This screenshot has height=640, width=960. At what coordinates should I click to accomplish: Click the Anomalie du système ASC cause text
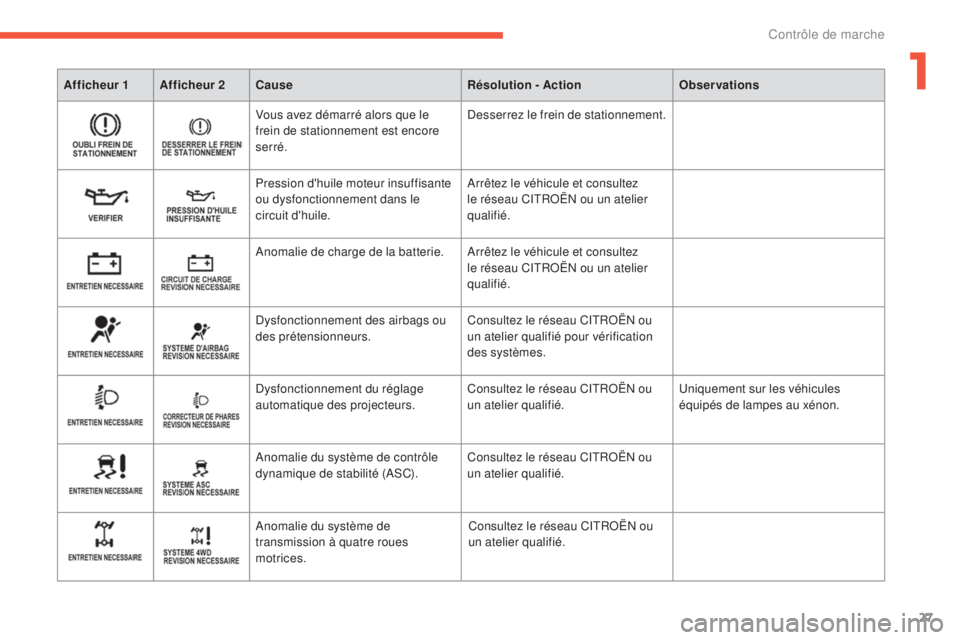point(347,465)
